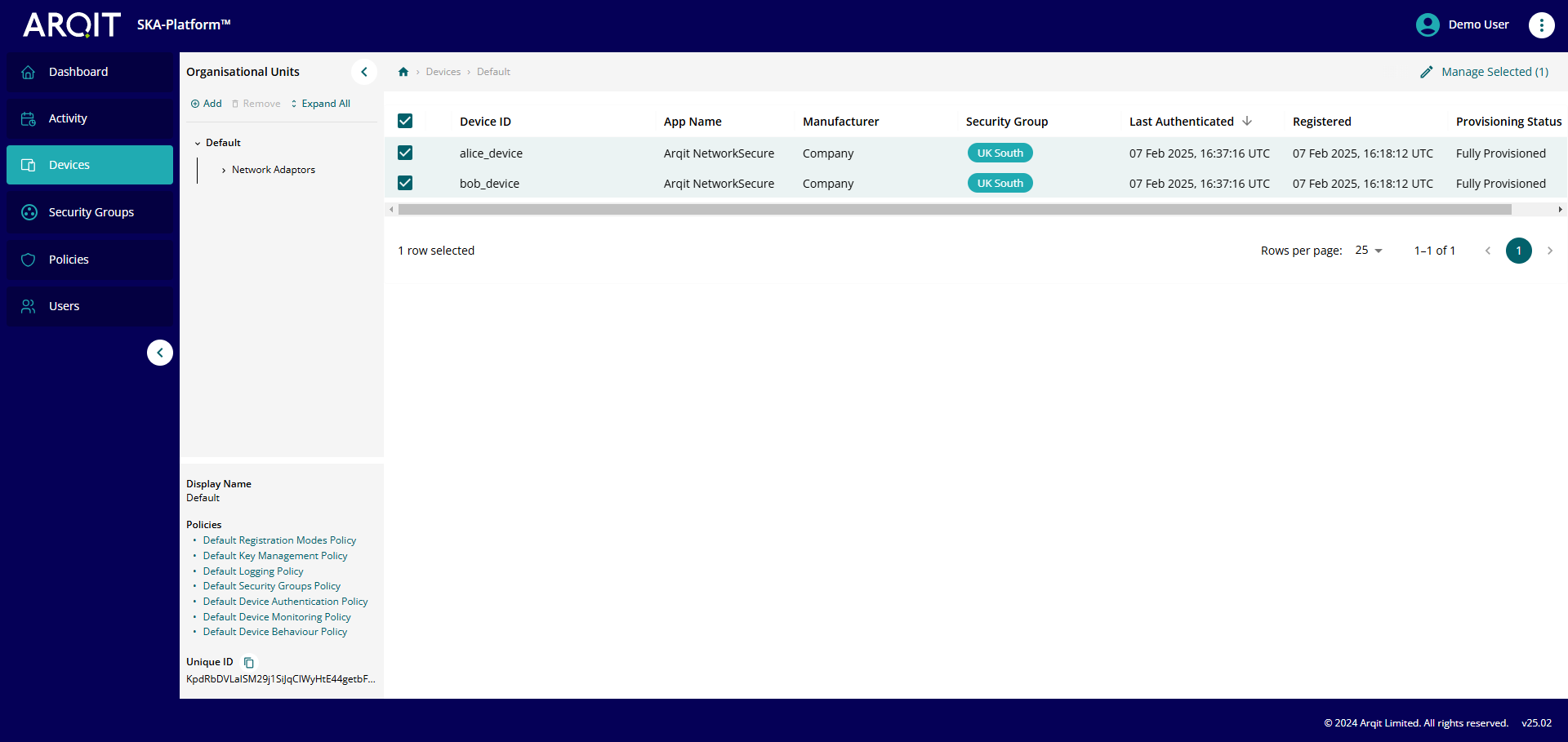1568x742 pixels.
Task: Toggle the select-all devices checkbox
Action: [x=405, y=121]
